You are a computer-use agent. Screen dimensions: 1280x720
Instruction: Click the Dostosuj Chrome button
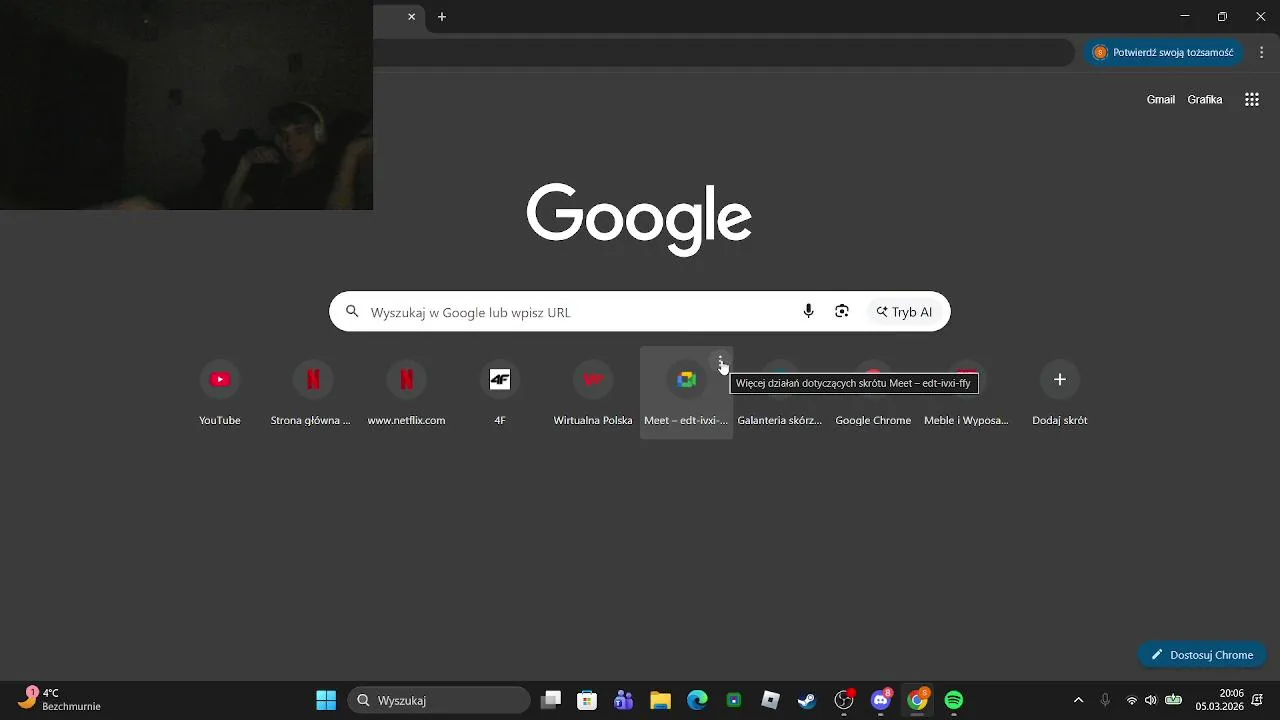[1202, 655]
